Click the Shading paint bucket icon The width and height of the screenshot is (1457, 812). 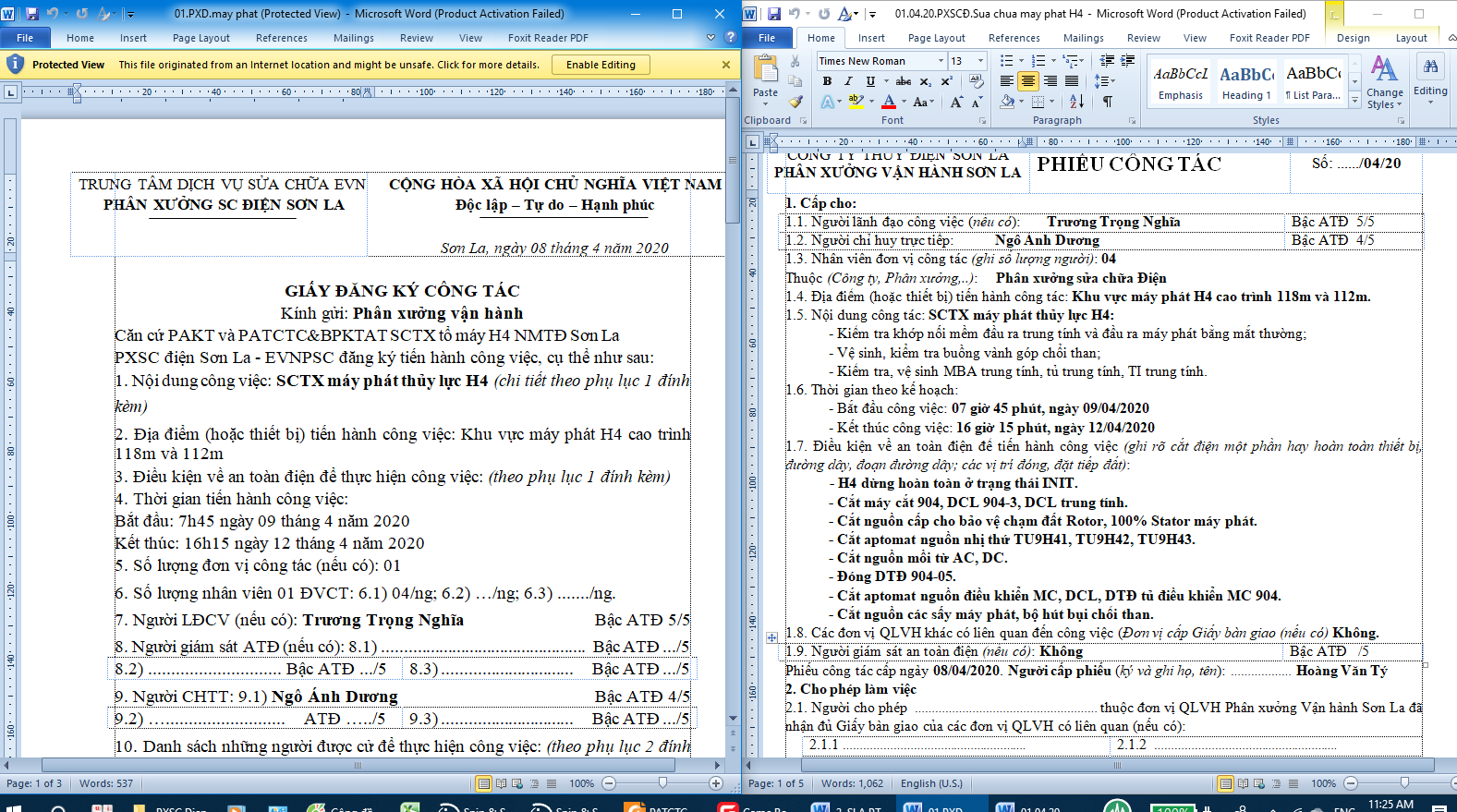(1007, 102)
